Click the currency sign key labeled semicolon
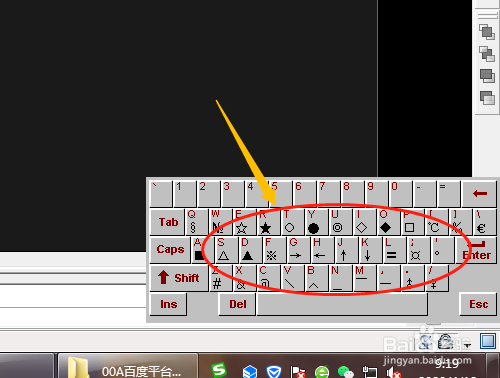This screenshot has width=500, height=378. tap(418, 250)
